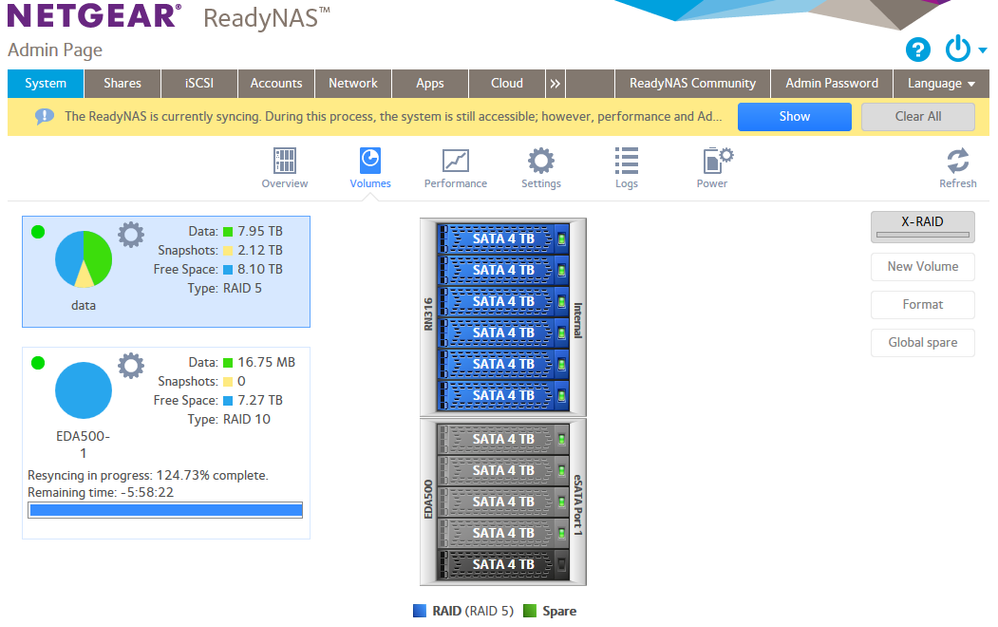Click the Format button

923,305
